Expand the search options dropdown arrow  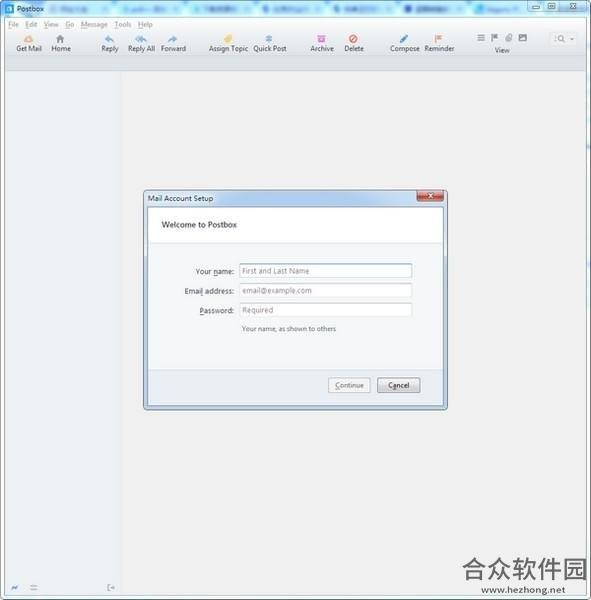point(572,39)
